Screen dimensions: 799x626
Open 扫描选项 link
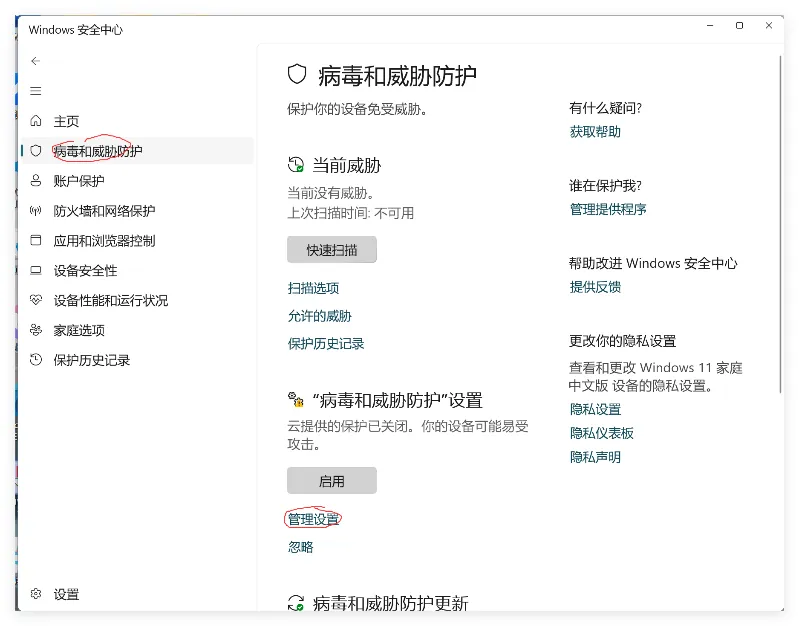coord(313,288)
